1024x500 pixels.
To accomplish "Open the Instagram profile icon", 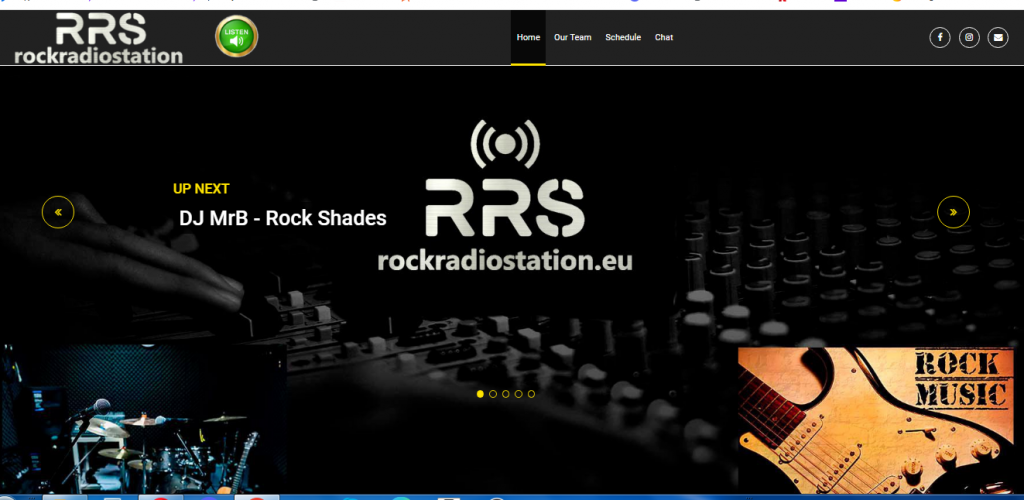I will tap(968, 38).
